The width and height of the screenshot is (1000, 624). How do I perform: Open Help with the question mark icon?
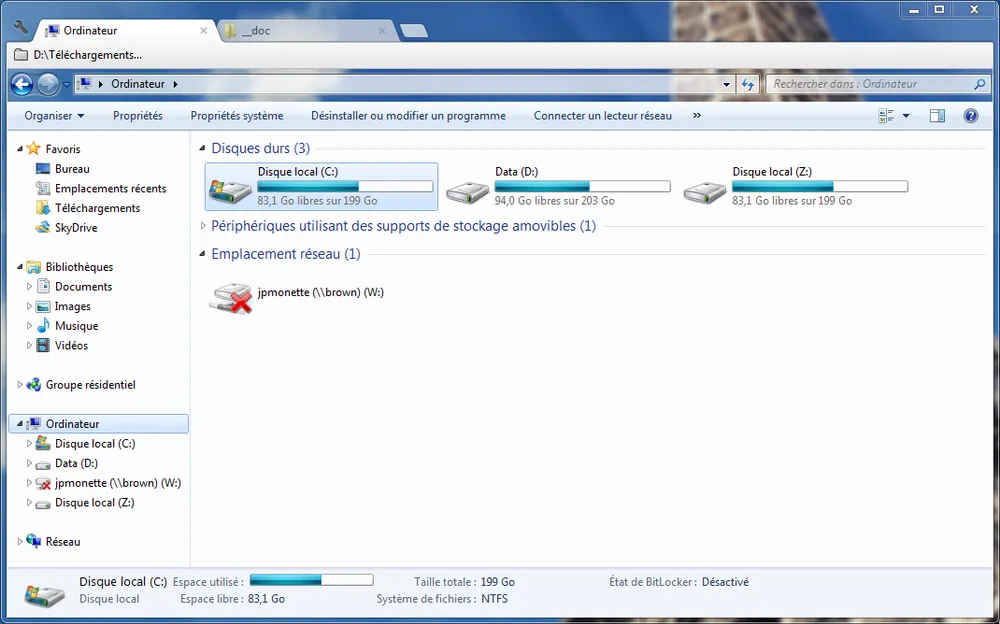[971, 115]
